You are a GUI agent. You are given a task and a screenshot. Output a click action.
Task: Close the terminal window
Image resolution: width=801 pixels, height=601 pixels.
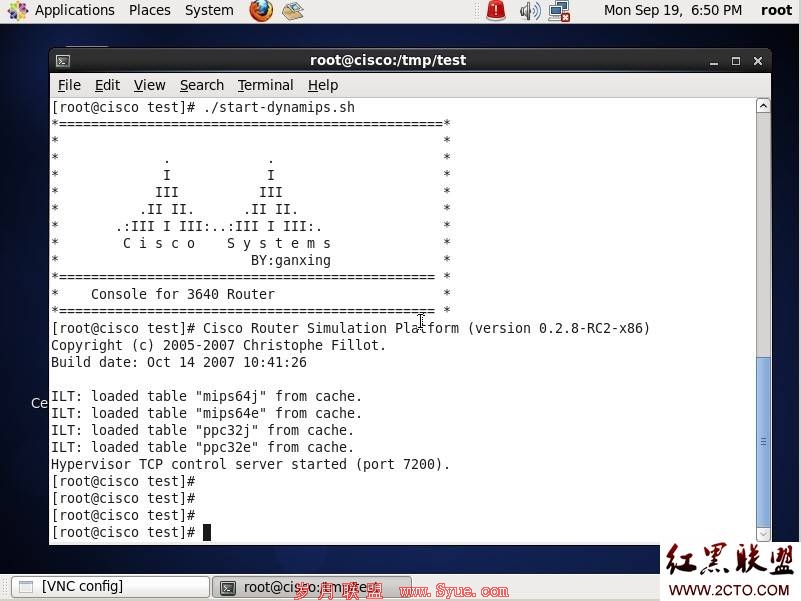(x=758, y=61)
